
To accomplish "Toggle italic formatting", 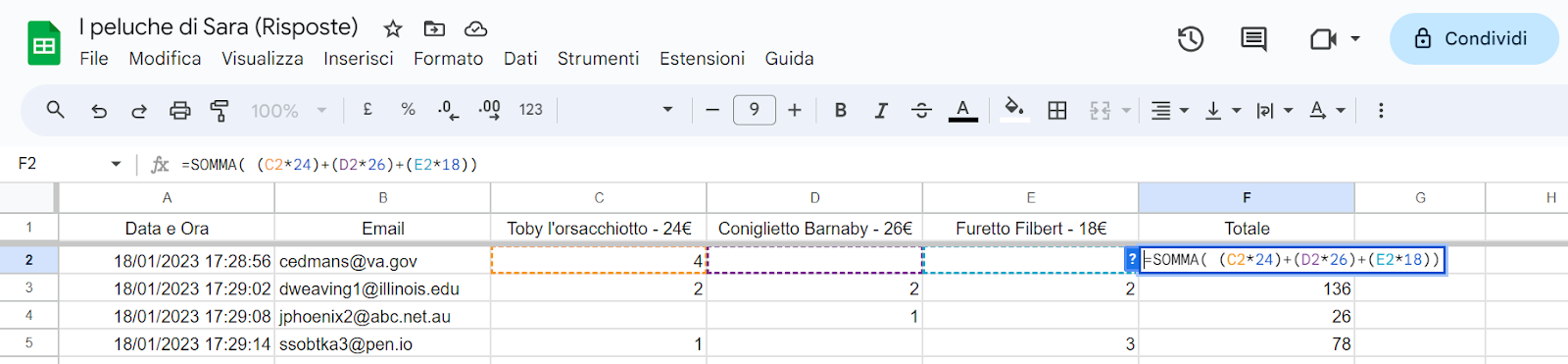I will tap(881, 111).
